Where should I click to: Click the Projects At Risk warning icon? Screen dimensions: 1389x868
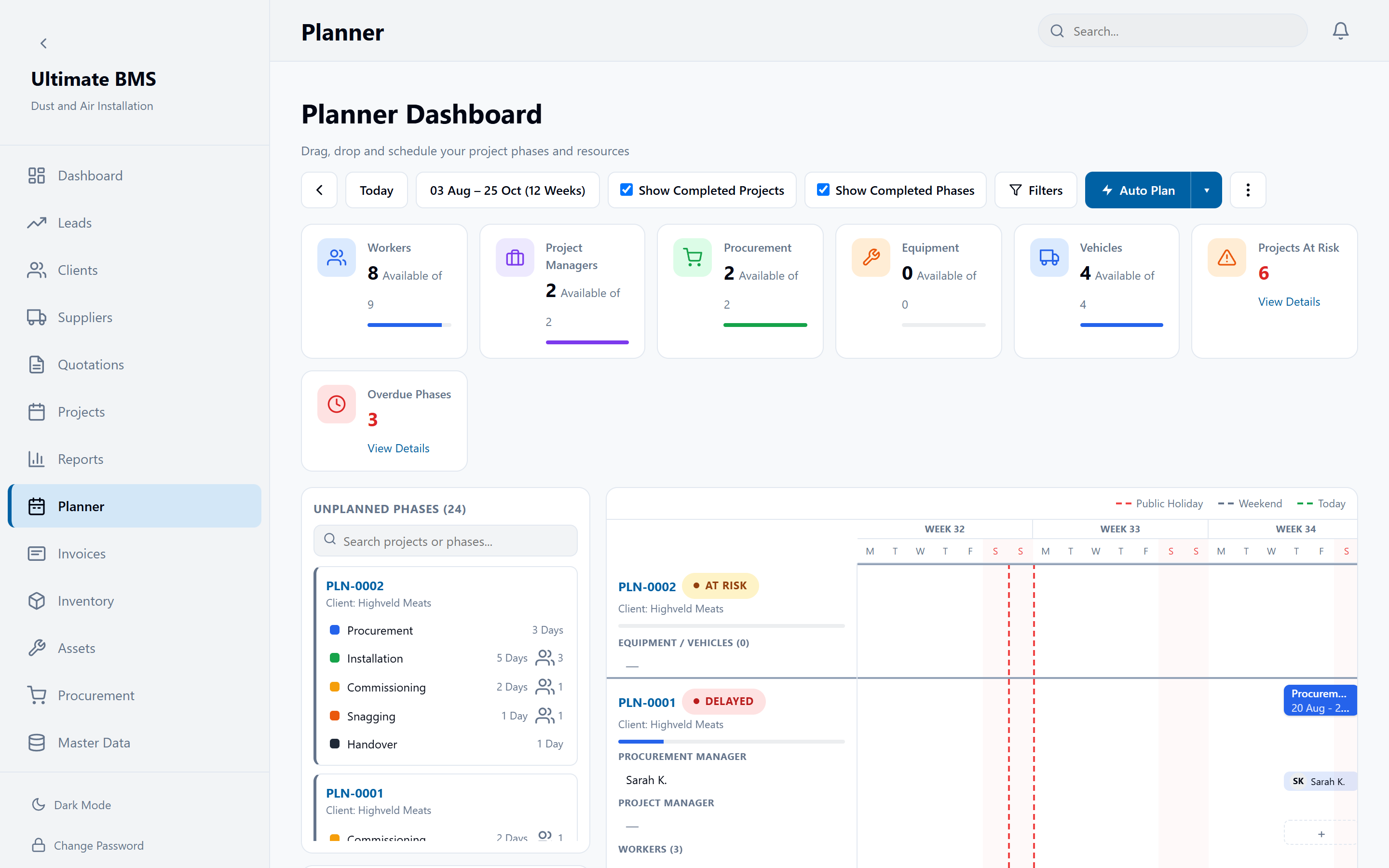(x=1227, y=257)
